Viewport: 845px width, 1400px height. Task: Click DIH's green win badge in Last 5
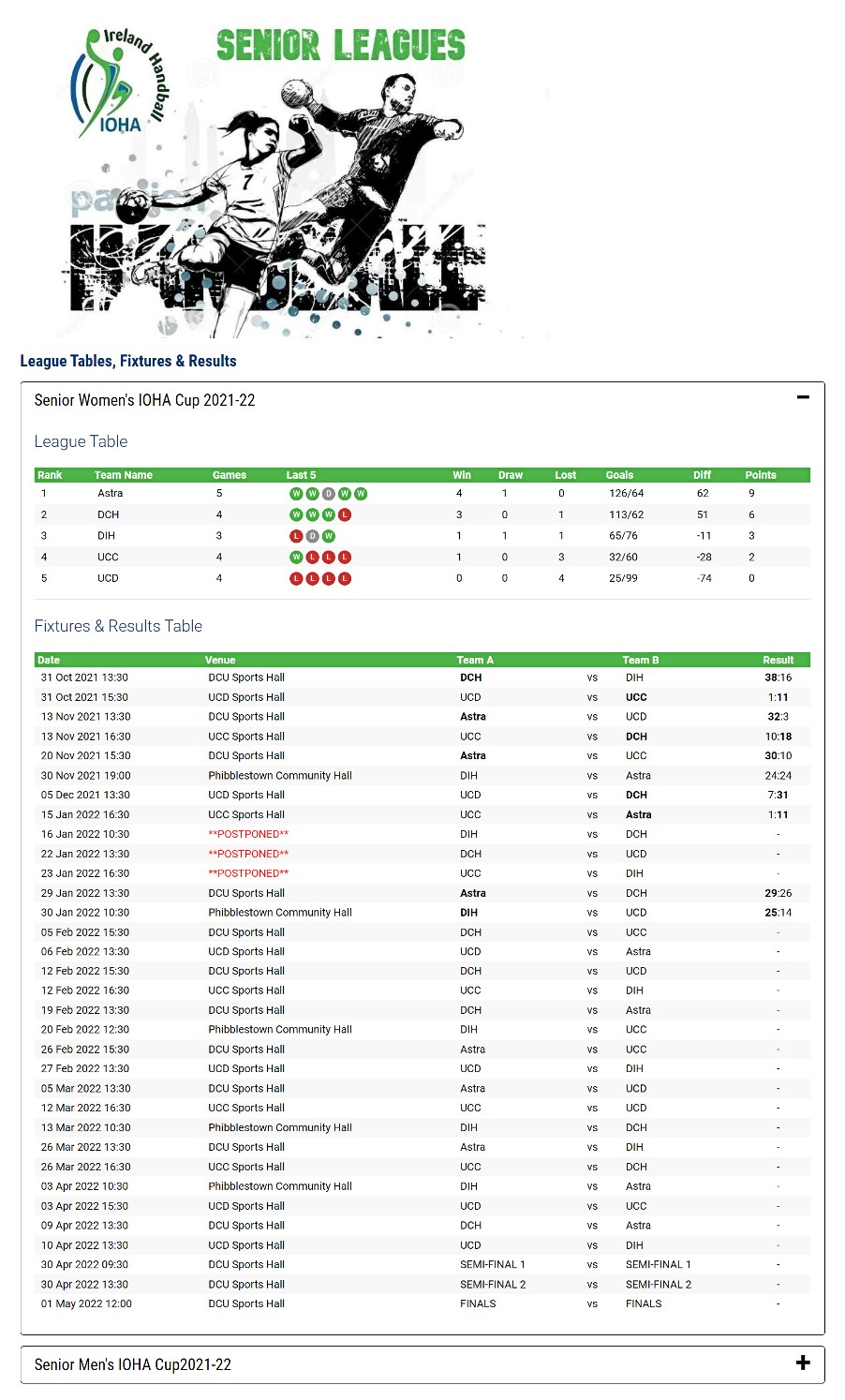coord(329,536)
